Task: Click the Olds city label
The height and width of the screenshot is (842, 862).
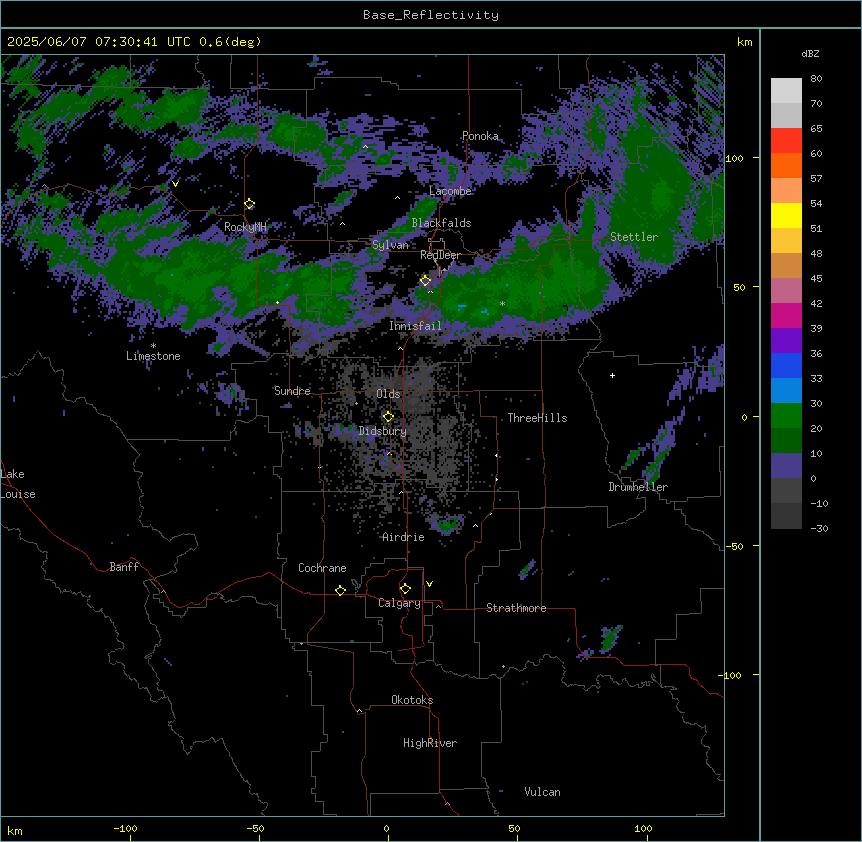Action: [388, 394]
